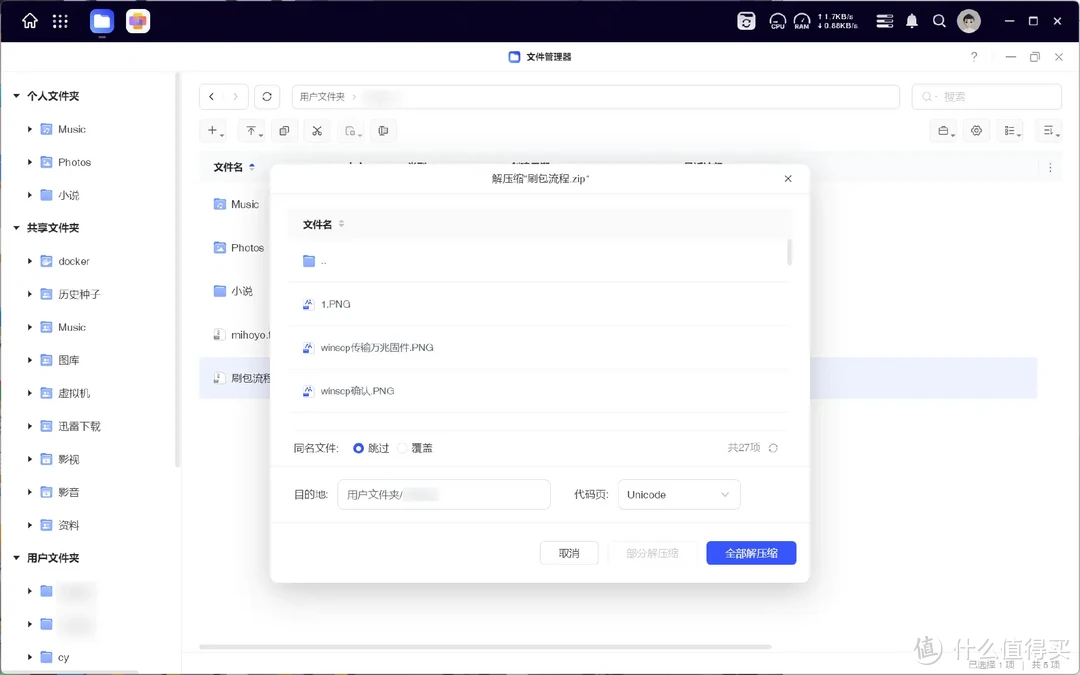This screenshot has height=675, width=1080.
Task: Click the 目的地 destination path field
Action: pos(443,495)
